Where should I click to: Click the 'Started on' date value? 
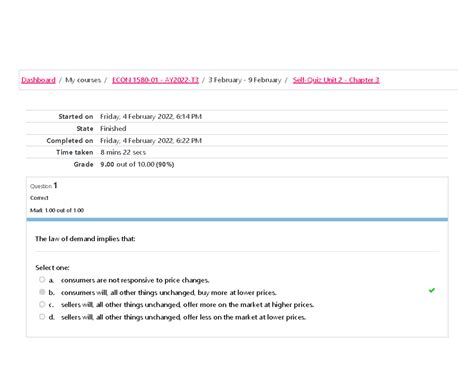pos(151,117)
